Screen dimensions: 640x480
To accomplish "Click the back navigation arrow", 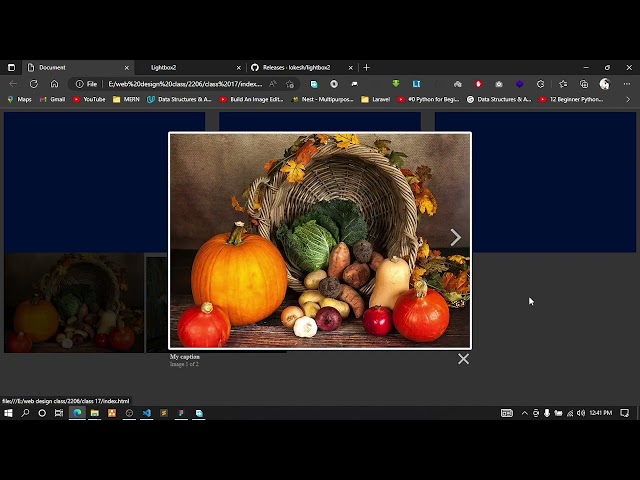I will pos(13,84).
